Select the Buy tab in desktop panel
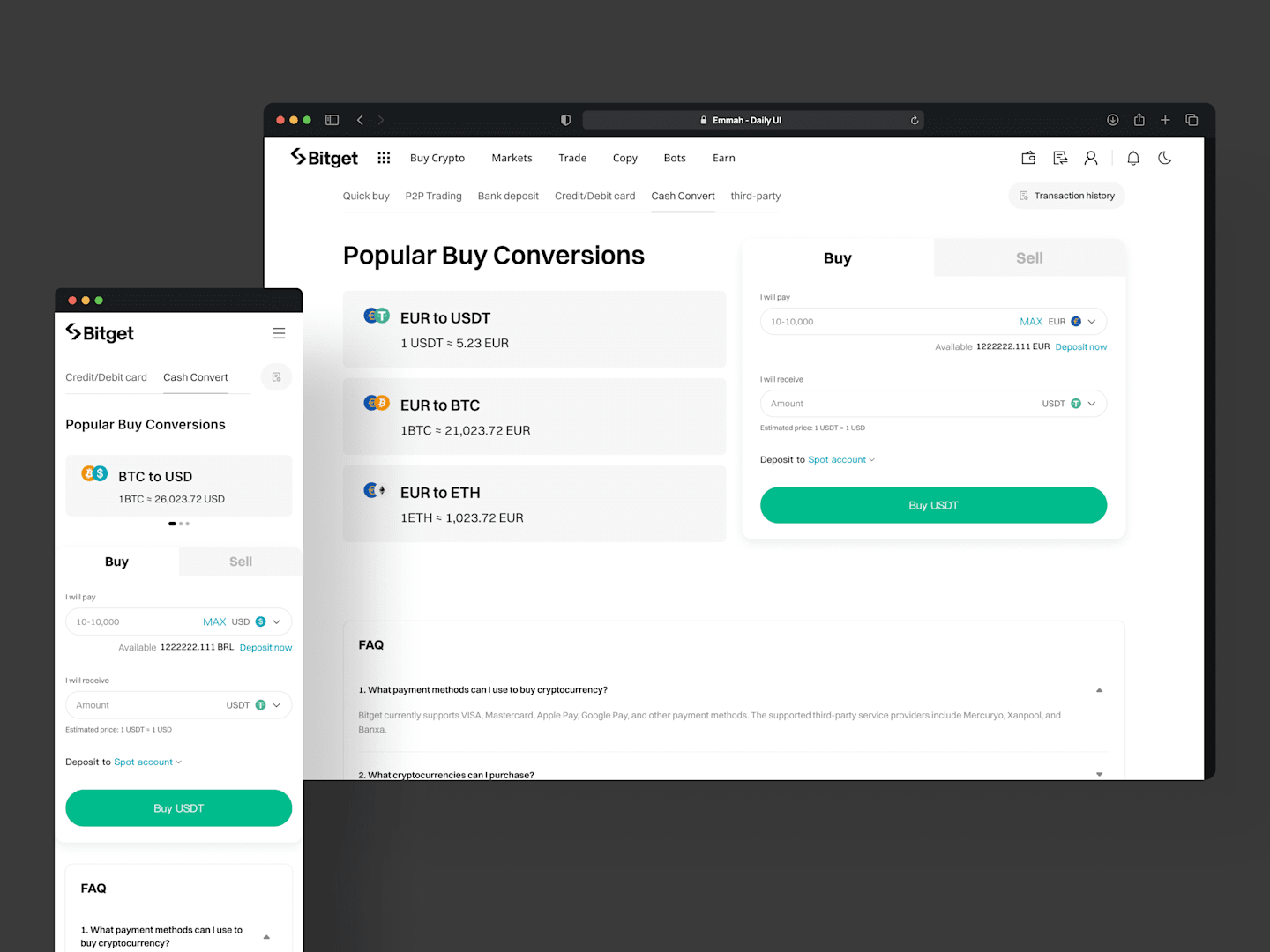This screenshot has width=1270, height=952. click(838, 257)
